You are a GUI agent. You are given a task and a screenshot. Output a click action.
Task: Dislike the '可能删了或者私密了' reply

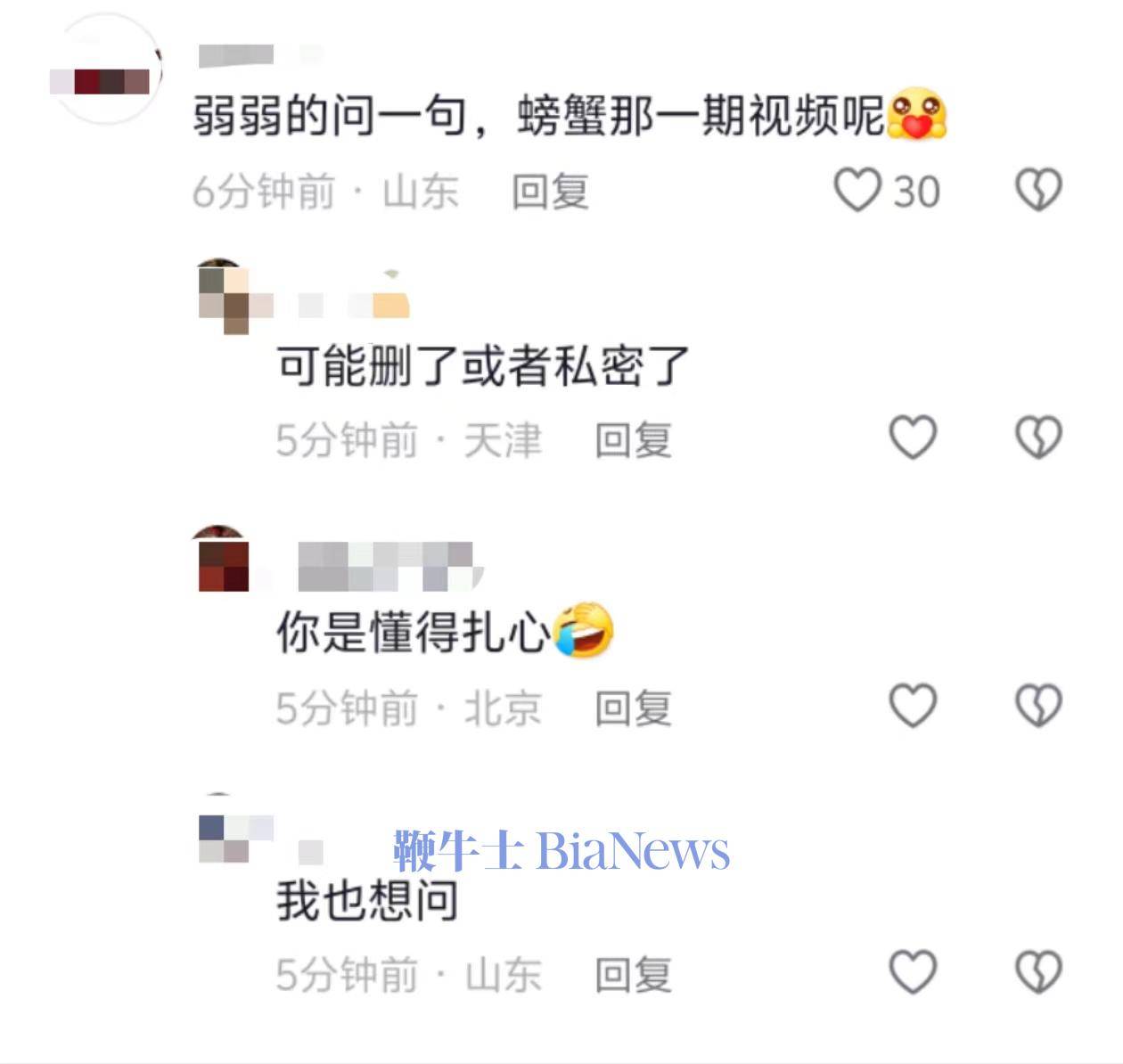(x=1039, y=438)
